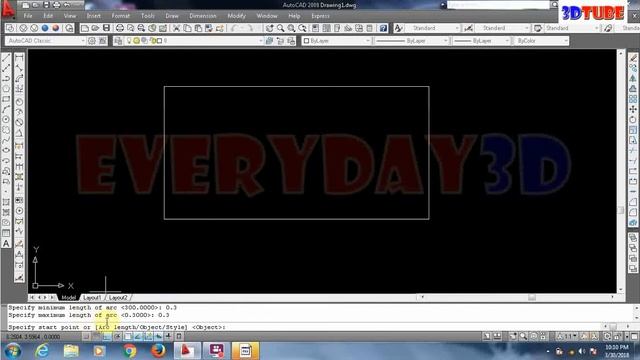
Task: Toggle Ortho mode in status bar
Action: point(107,336)
